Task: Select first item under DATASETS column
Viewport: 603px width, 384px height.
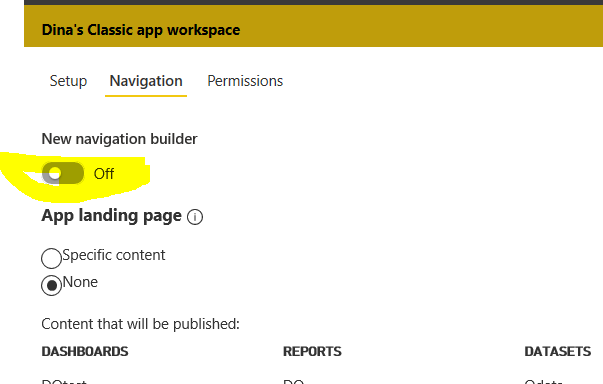Action: click(543, 381)
